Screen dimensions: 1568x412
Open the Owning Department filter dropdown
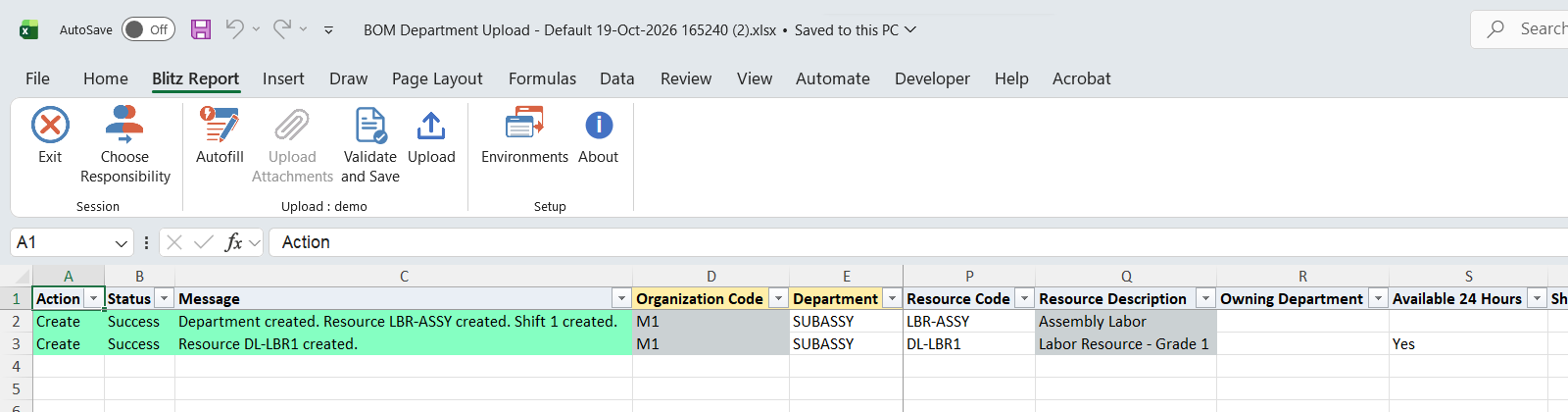click(x=1378, y=298)
